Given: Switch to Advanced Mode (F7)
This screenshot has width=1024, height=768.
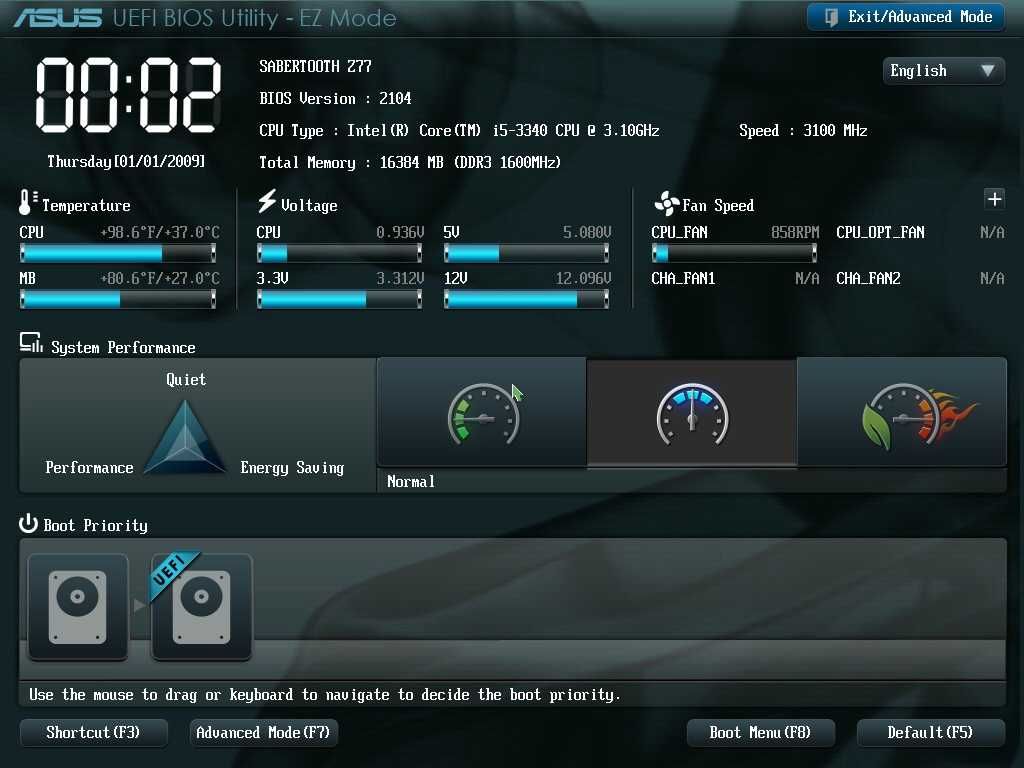Looking at the screenshot, I should click(263, 733).
